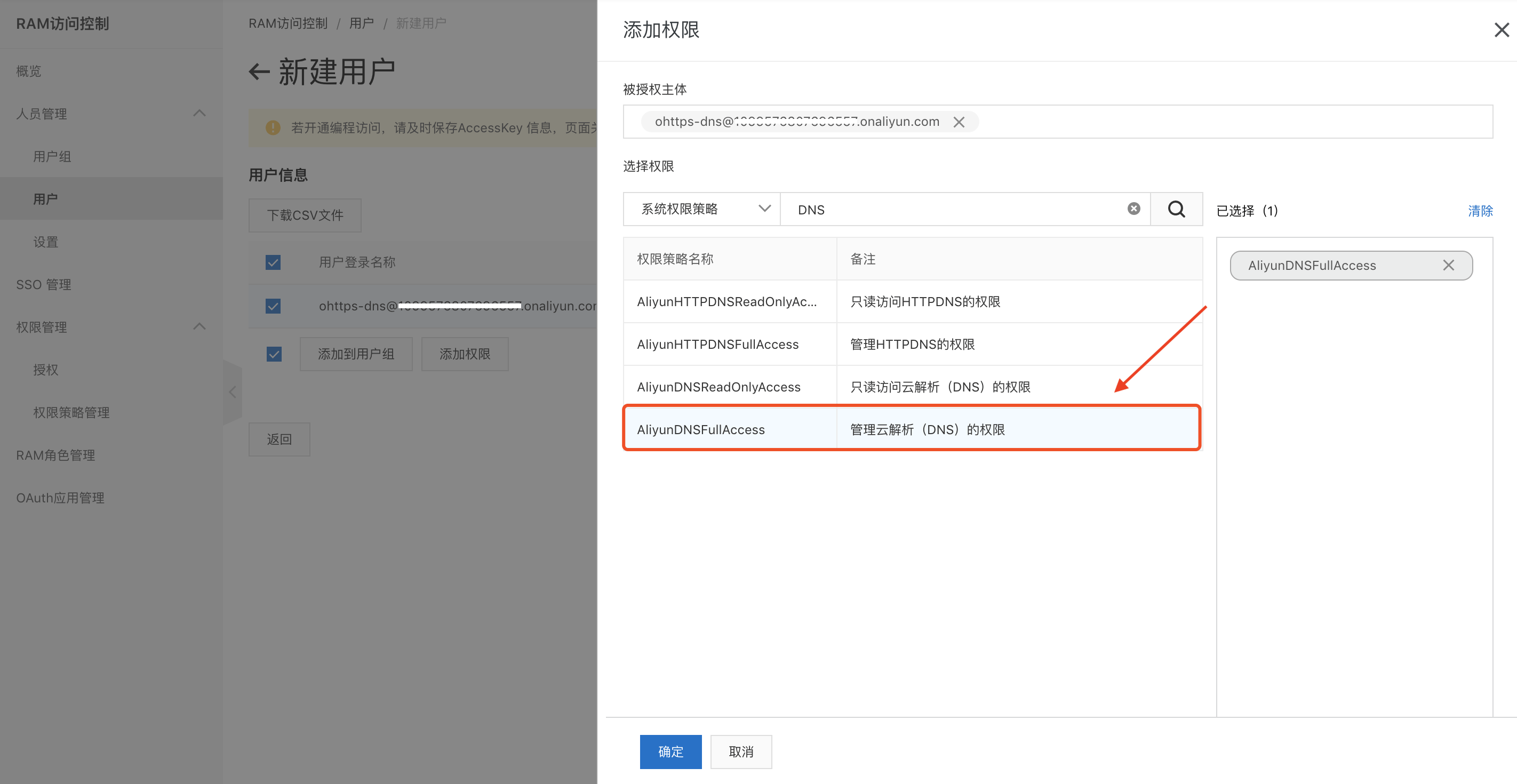Close the 添加权限 panel
1517x784 pixels.
tap(1501, 30)
